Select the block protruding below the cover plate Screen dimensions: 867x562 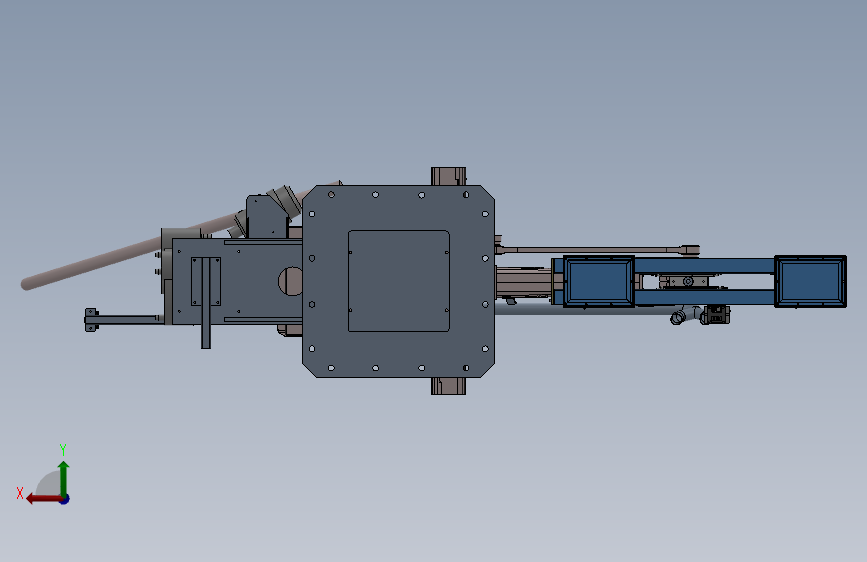(448, 386)
